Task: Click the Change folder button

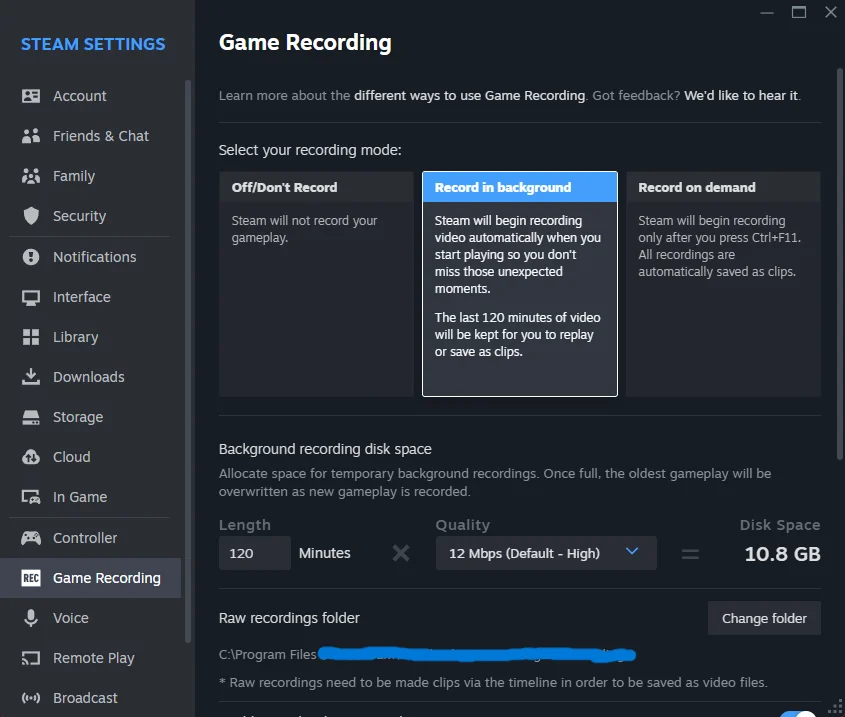Action: tap(764, 617)
